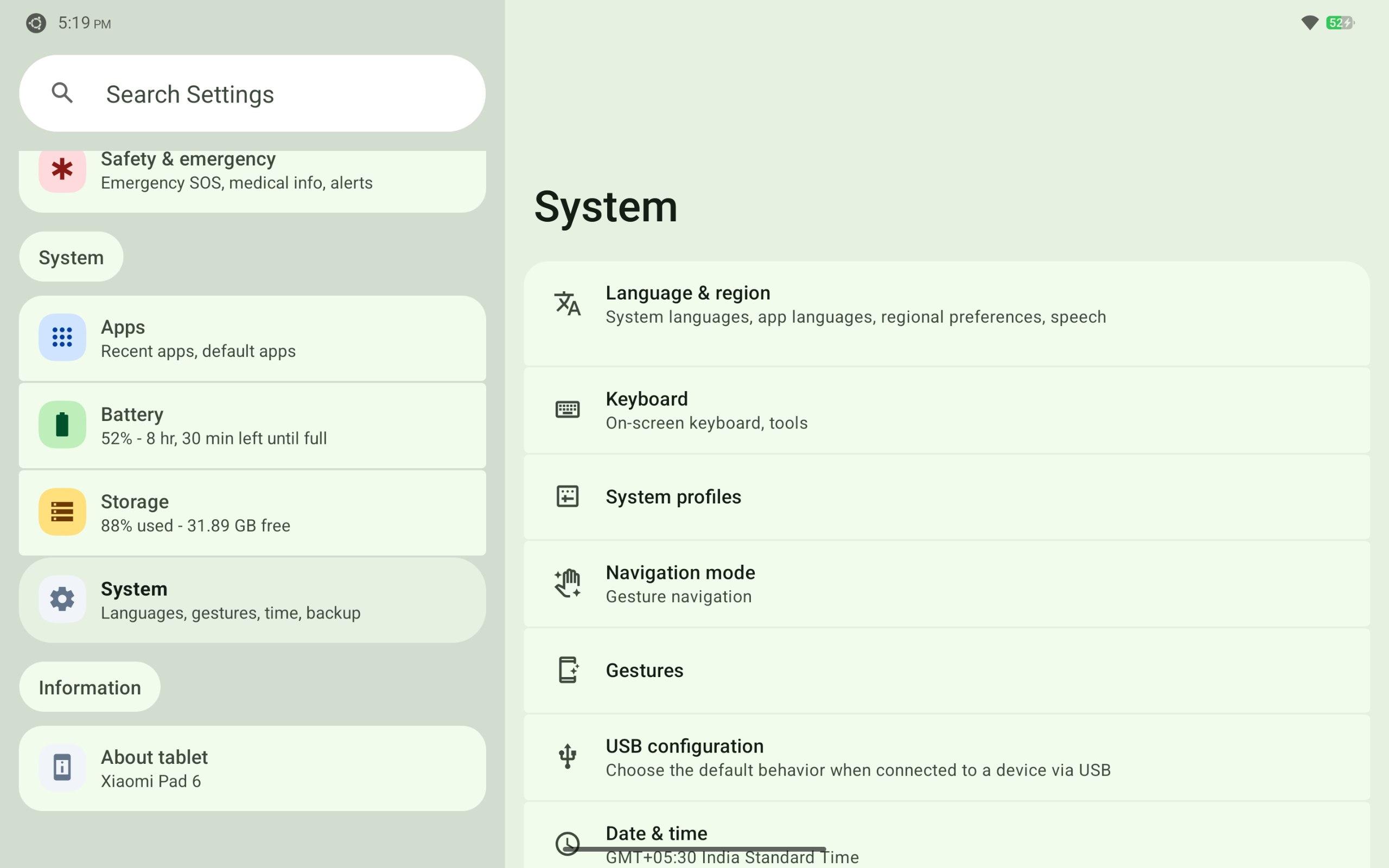The image size is (1389, 868).
Task: Click the Safety & emergency asterisk icon
Action: (x=62, y=169)
